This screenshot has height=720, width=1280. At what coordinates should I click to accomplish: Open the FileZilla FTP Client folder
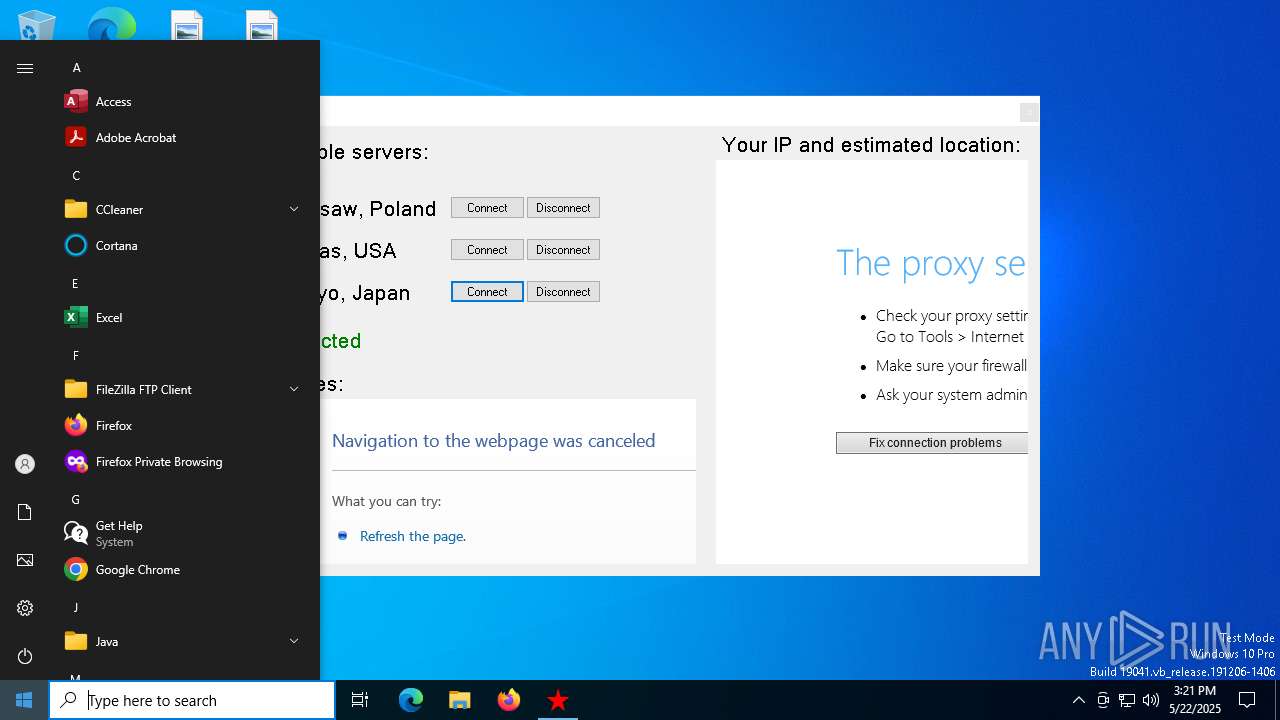pyautogui.click(x=180, y=390)
